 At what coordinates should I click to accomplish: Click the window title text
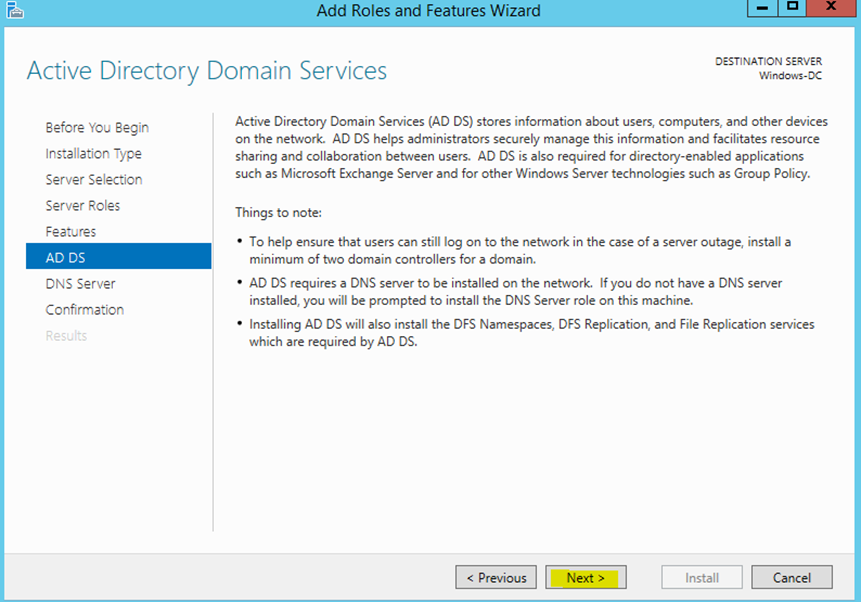(x=428, y=10)
